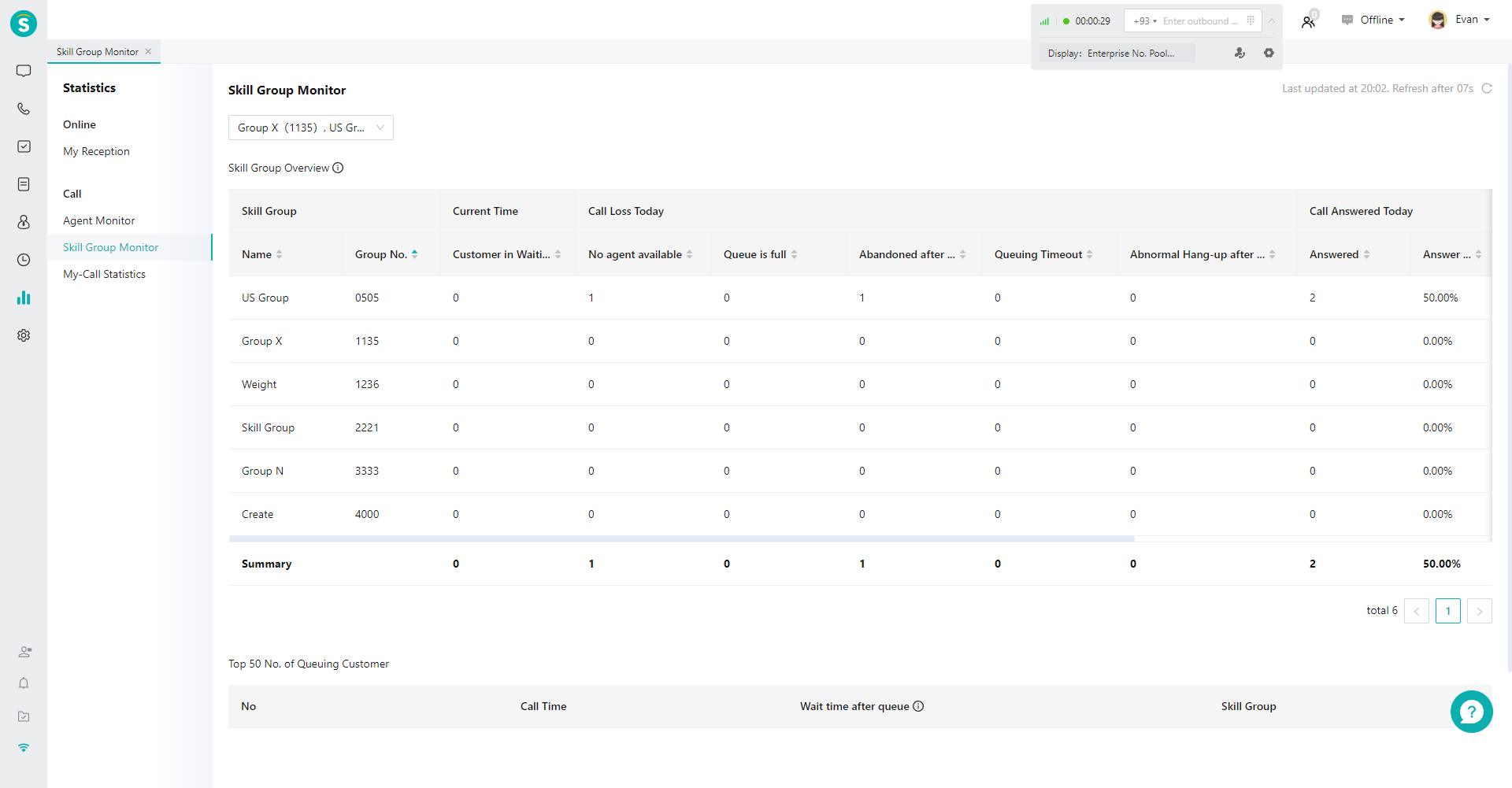
Task: Go to previous page of results
Action: click(1417, 611)
